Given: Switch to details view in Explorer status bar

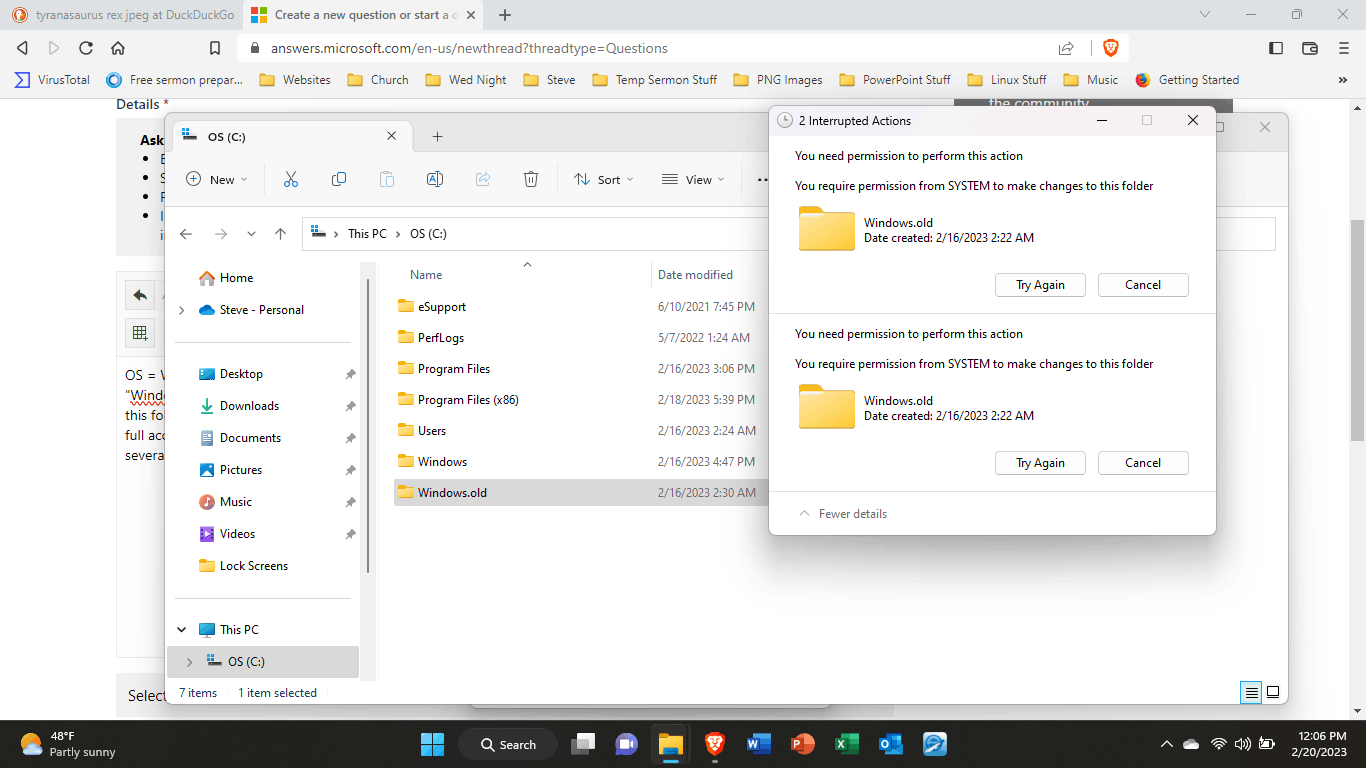Looking at the screenshot, I should [1250, 692].
